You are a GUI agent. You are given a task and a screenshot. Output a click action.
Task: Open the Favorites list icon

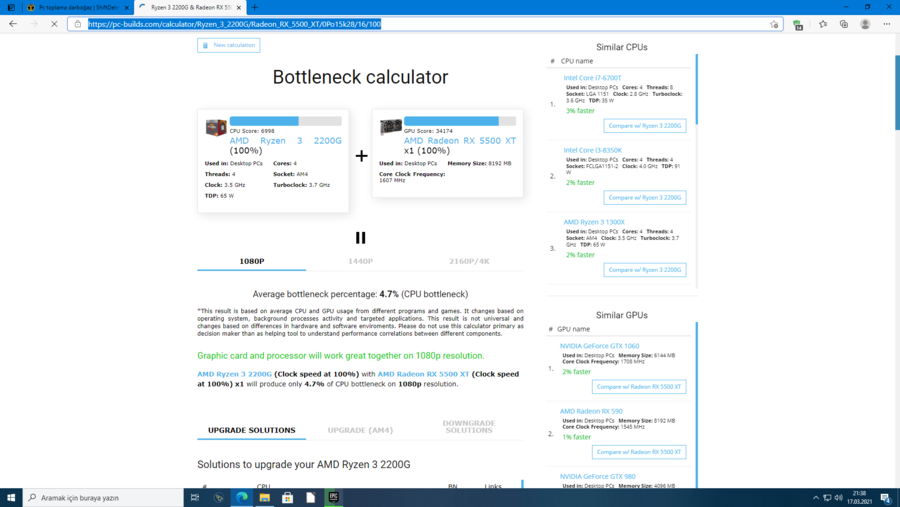pyautogui.click(x=823, y=24)
